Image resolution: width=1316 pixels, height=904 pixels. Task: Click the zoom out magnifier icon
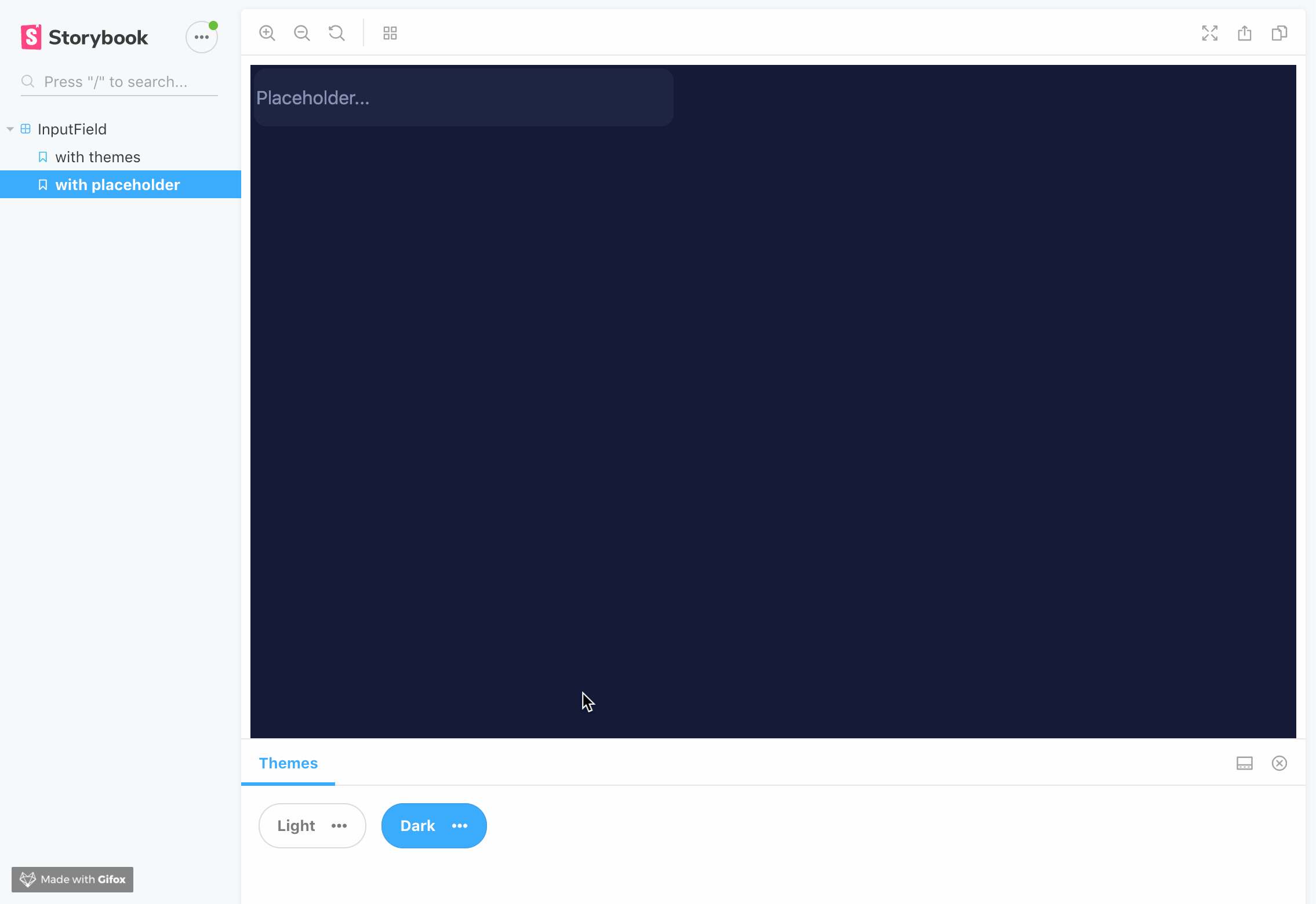click(301, 33)
